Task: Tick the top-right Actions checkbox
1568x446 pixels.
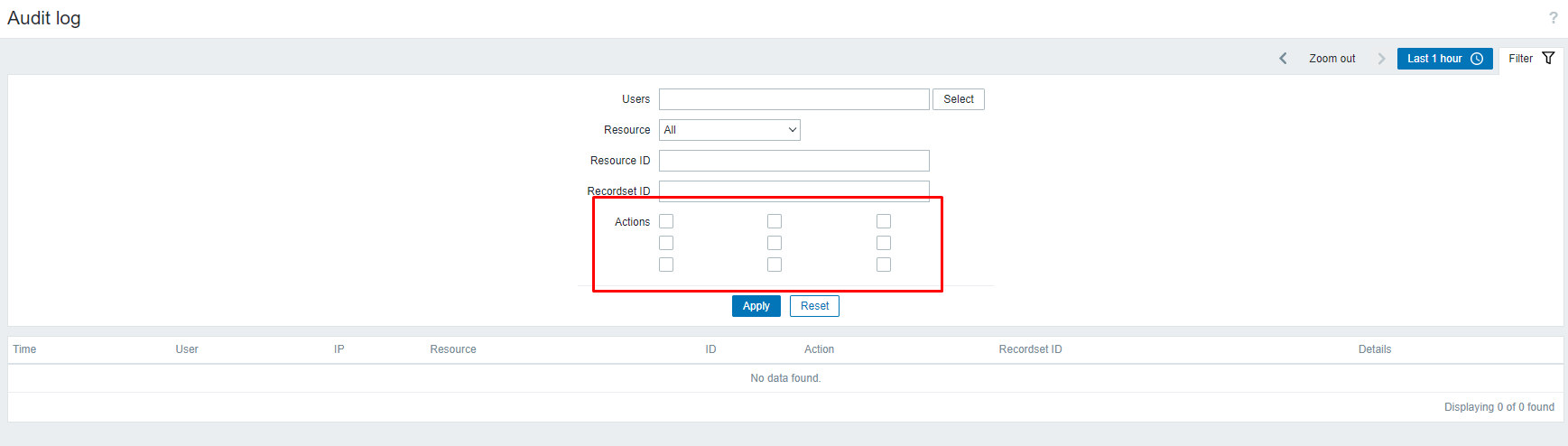Action: tap(884, 221)
